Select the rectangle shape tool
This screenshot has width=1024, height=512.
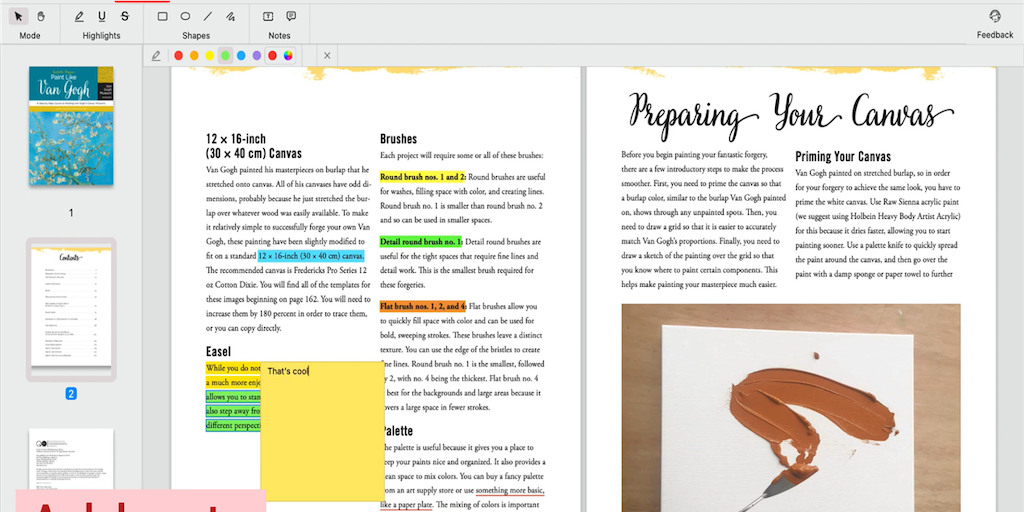(163, 16)
